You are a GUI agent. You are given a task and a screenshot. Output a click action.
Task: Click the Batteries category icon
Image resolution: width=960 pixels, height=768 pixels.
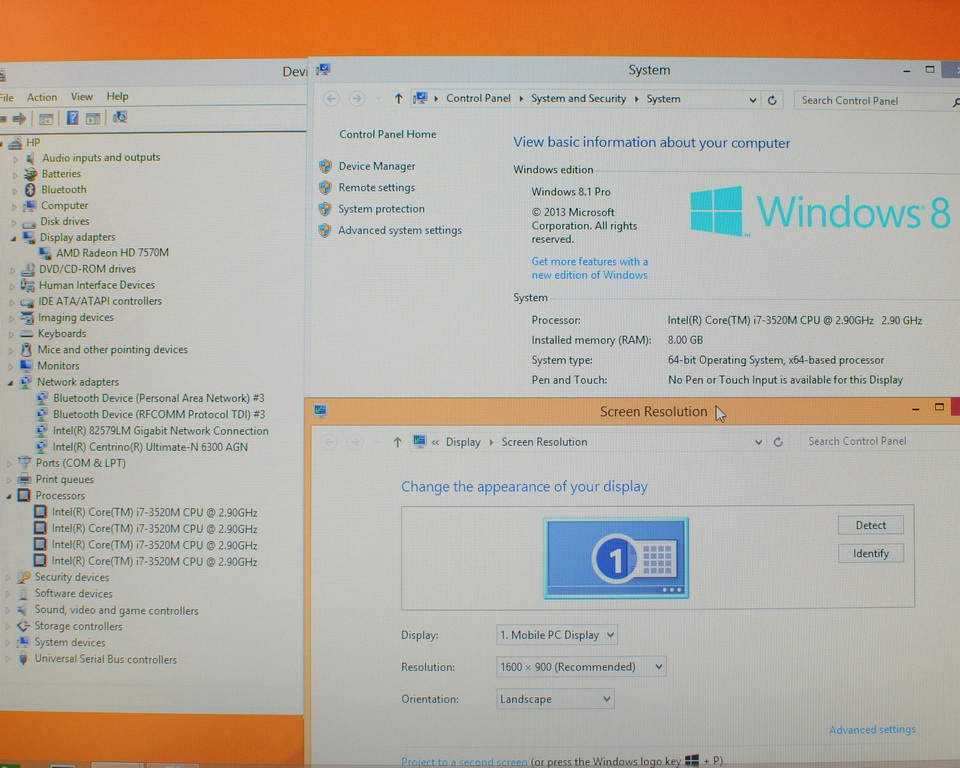coord(30,174)
